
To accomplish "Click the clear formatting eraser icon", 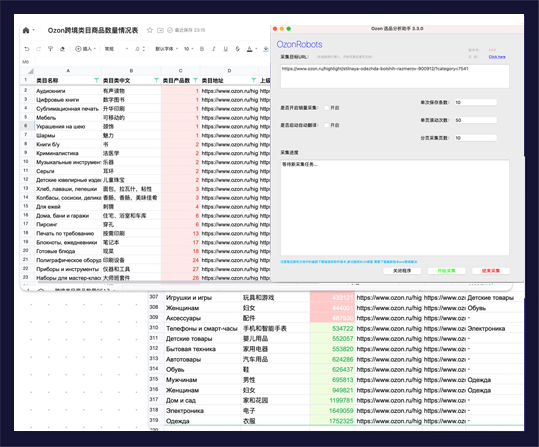I will [x=62, y=49].
